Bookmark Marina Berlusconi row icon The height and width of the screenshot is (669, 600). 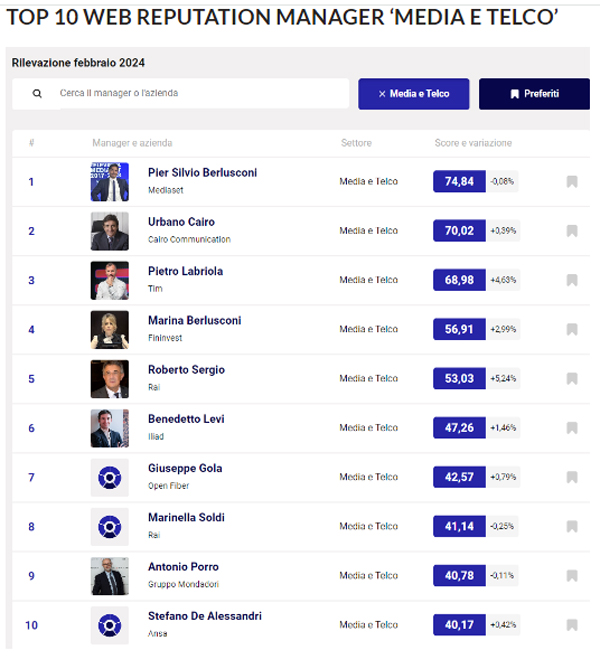[572, 329]
